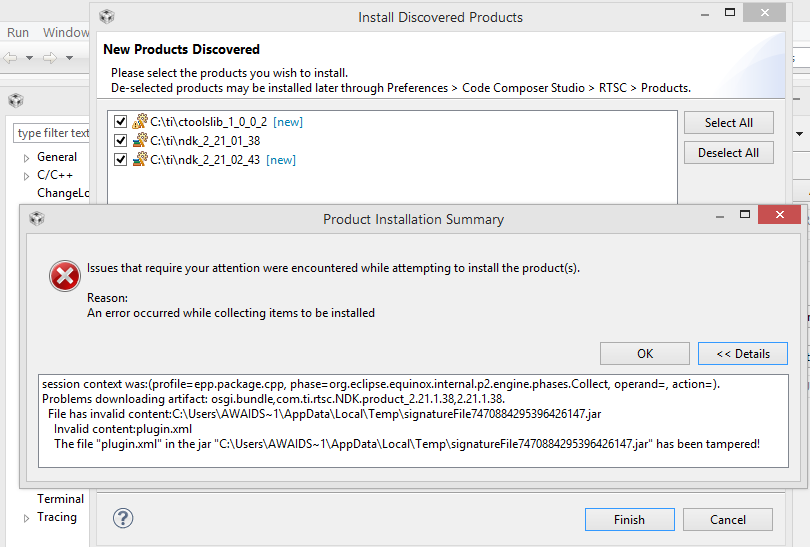Viewport: 810px width, 547px height.
Task: Toggle the C:\ti\ndk_2_21_01_38 checkbox
Action: point(121,141)
